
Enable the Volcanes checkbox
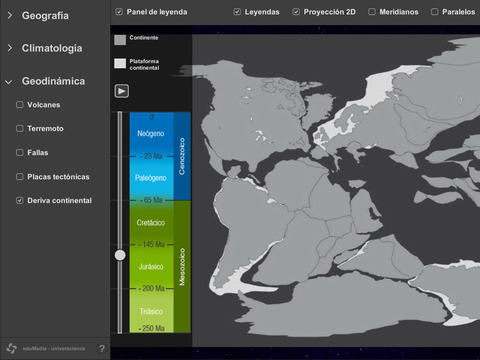pyautogui.click(x=20, y=105)
